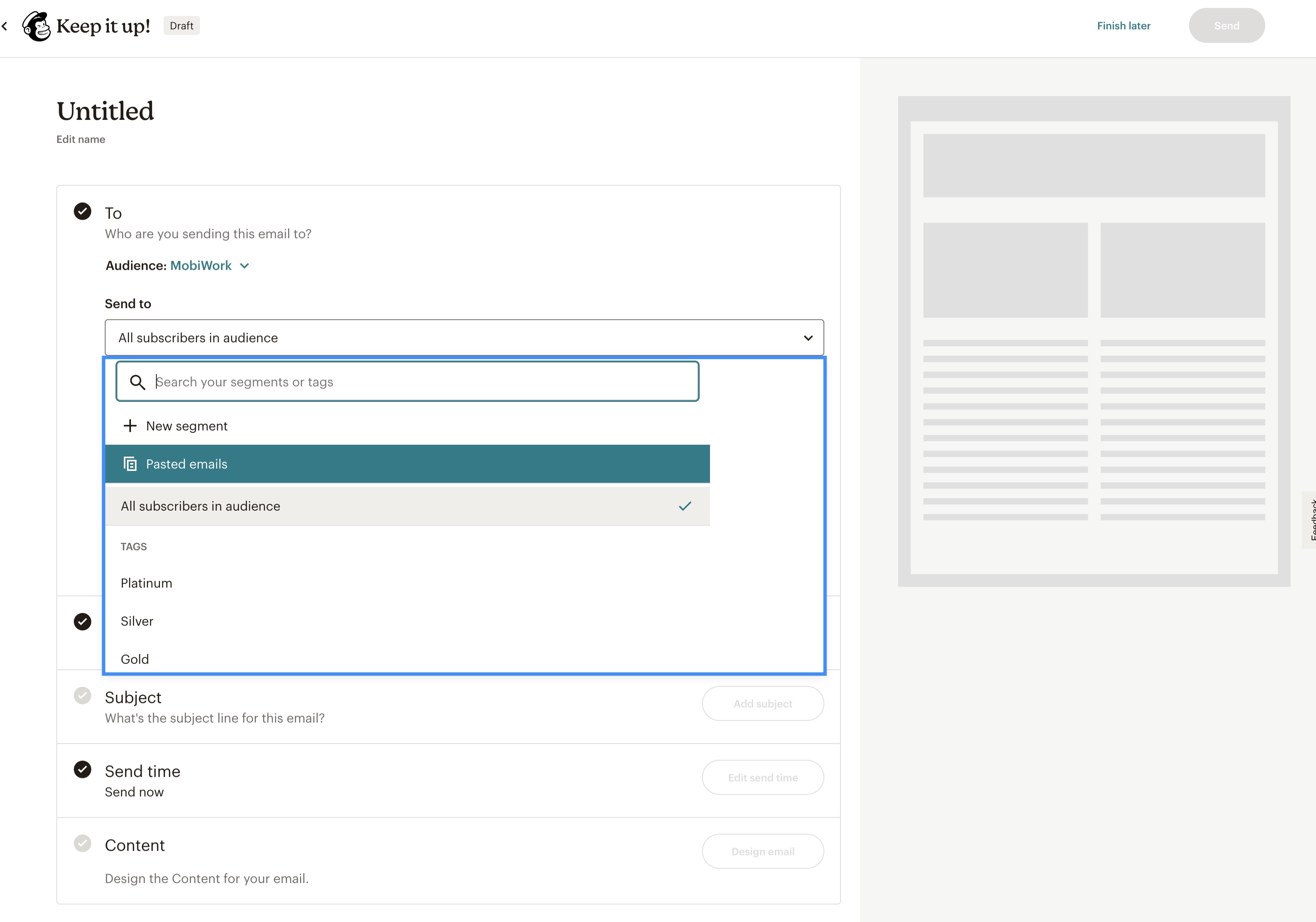Screen dimensions: 1316x922
Task: Select the Platinum tag option
Action: (x=147, y=583)
